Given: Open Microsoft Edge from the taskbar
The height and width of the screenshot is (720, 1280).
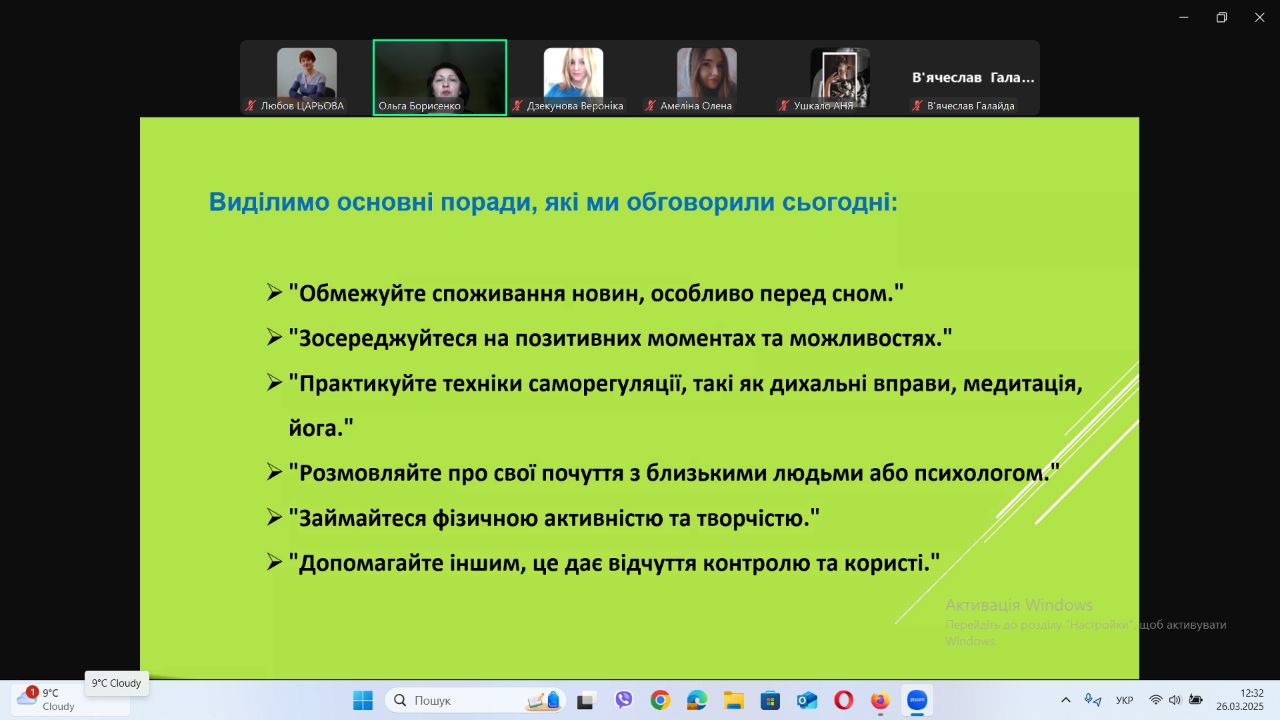Looking at the screenshot, I should coord(697,700).
